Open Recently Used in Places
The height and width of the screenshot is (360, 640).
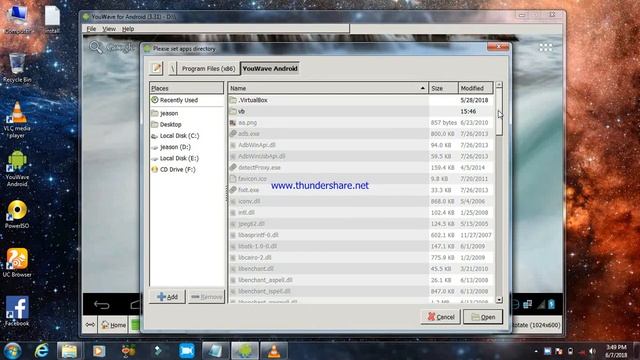click(x=187, y=100)
